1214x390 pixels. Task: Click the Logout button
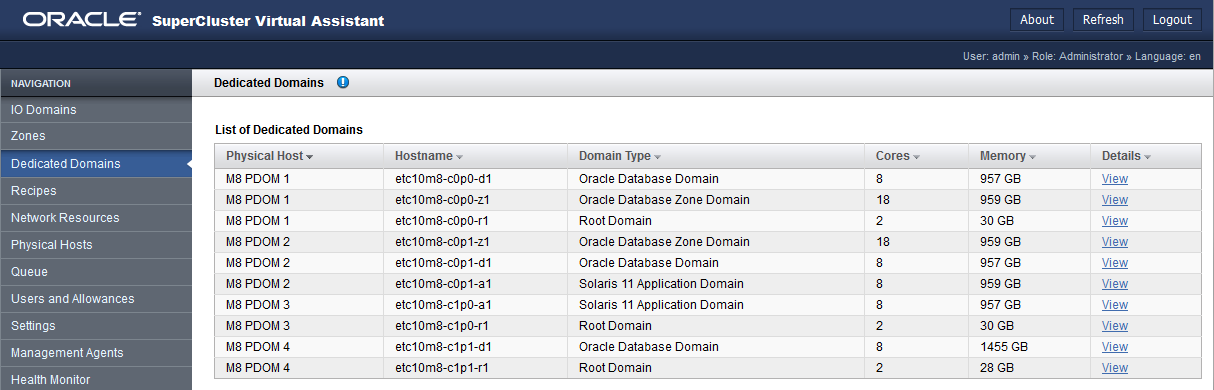click(1172, 20)
